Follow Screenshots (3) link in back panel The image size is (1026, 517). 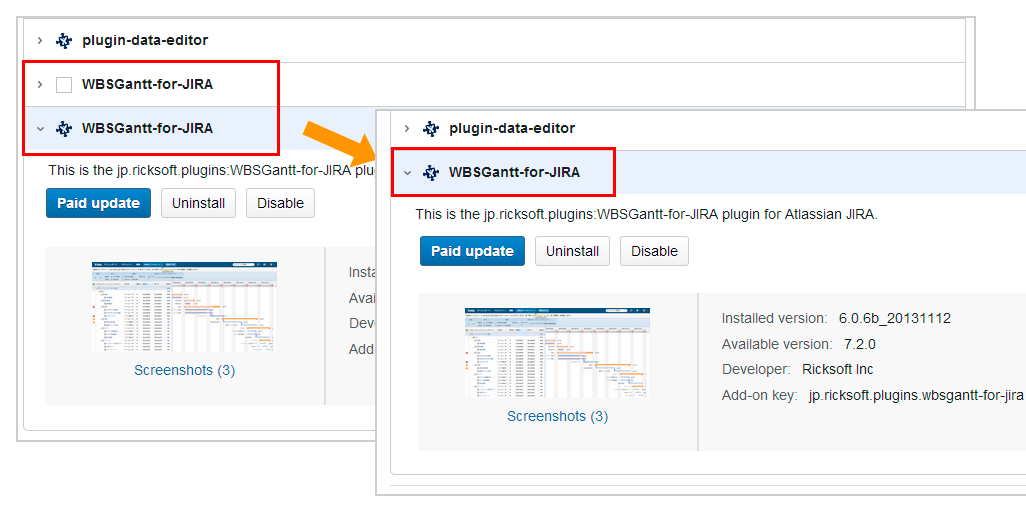[184, 370]
